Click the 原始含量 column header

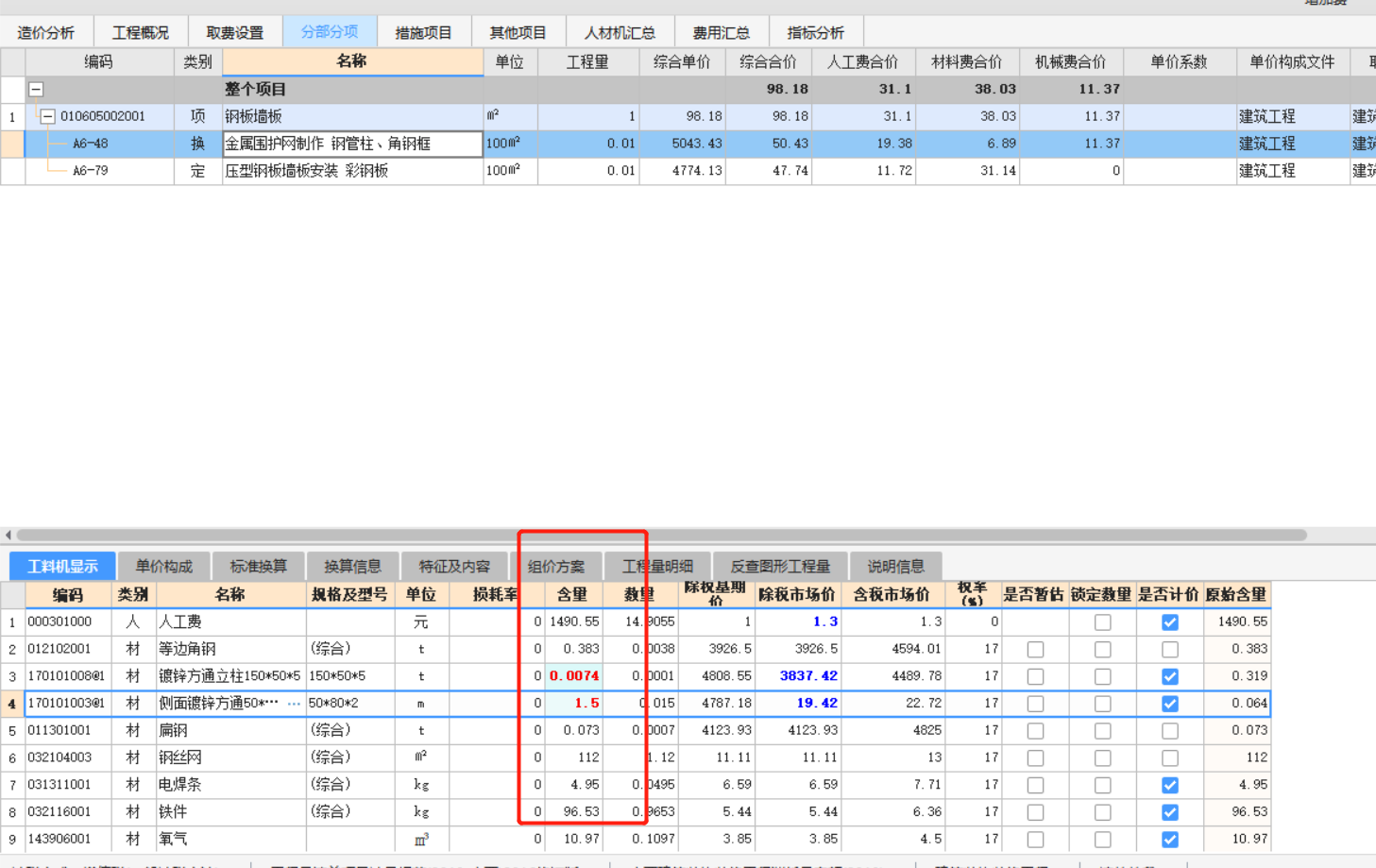point(1236,594)
